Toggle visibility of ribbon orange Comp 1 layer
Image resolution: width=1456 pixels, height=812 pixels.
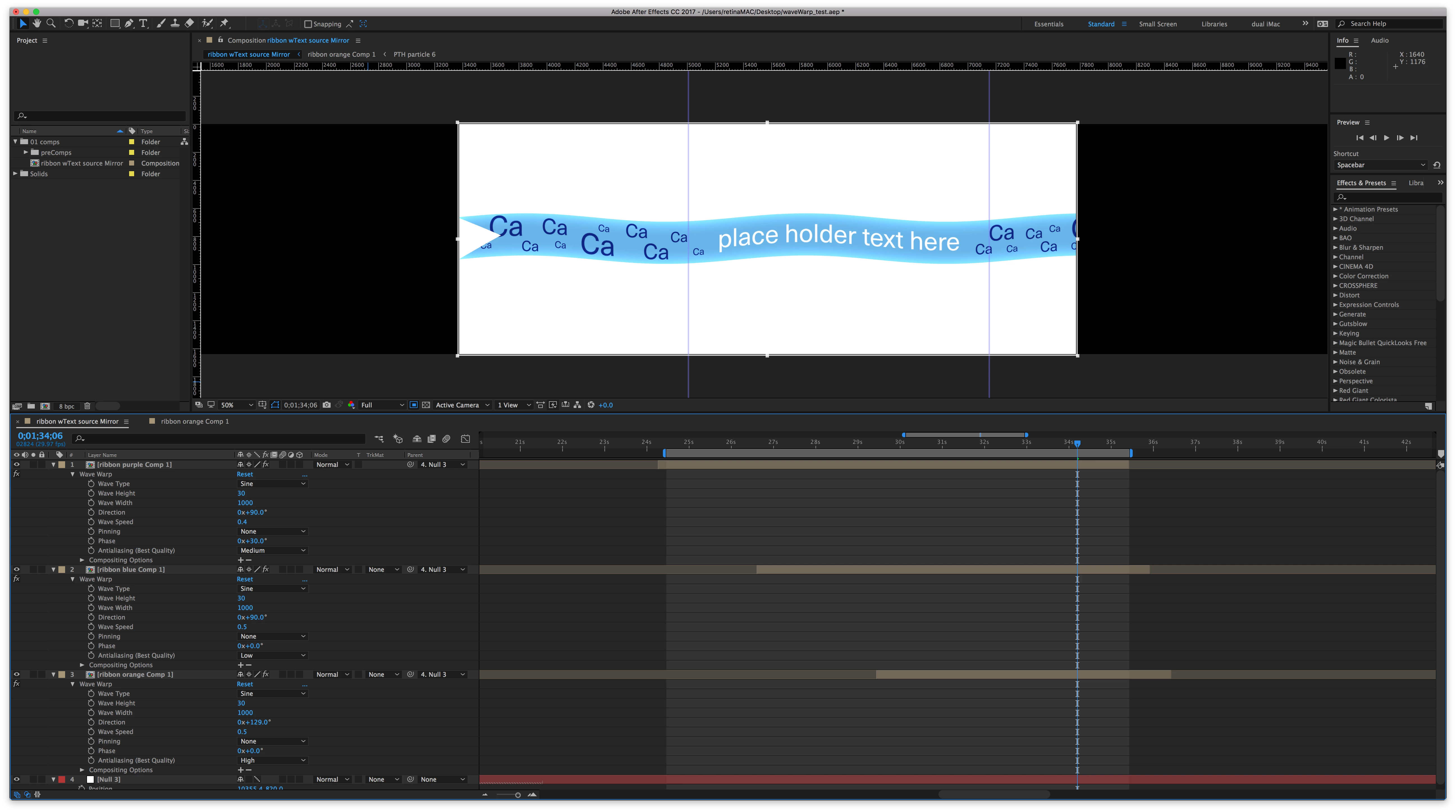(16, 674)
